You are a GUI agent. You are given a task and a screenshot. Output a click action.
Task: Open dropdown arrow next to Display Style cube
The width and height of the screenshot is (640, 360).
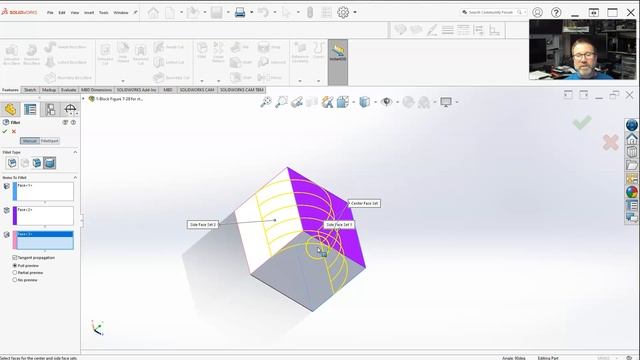(375, 102)
